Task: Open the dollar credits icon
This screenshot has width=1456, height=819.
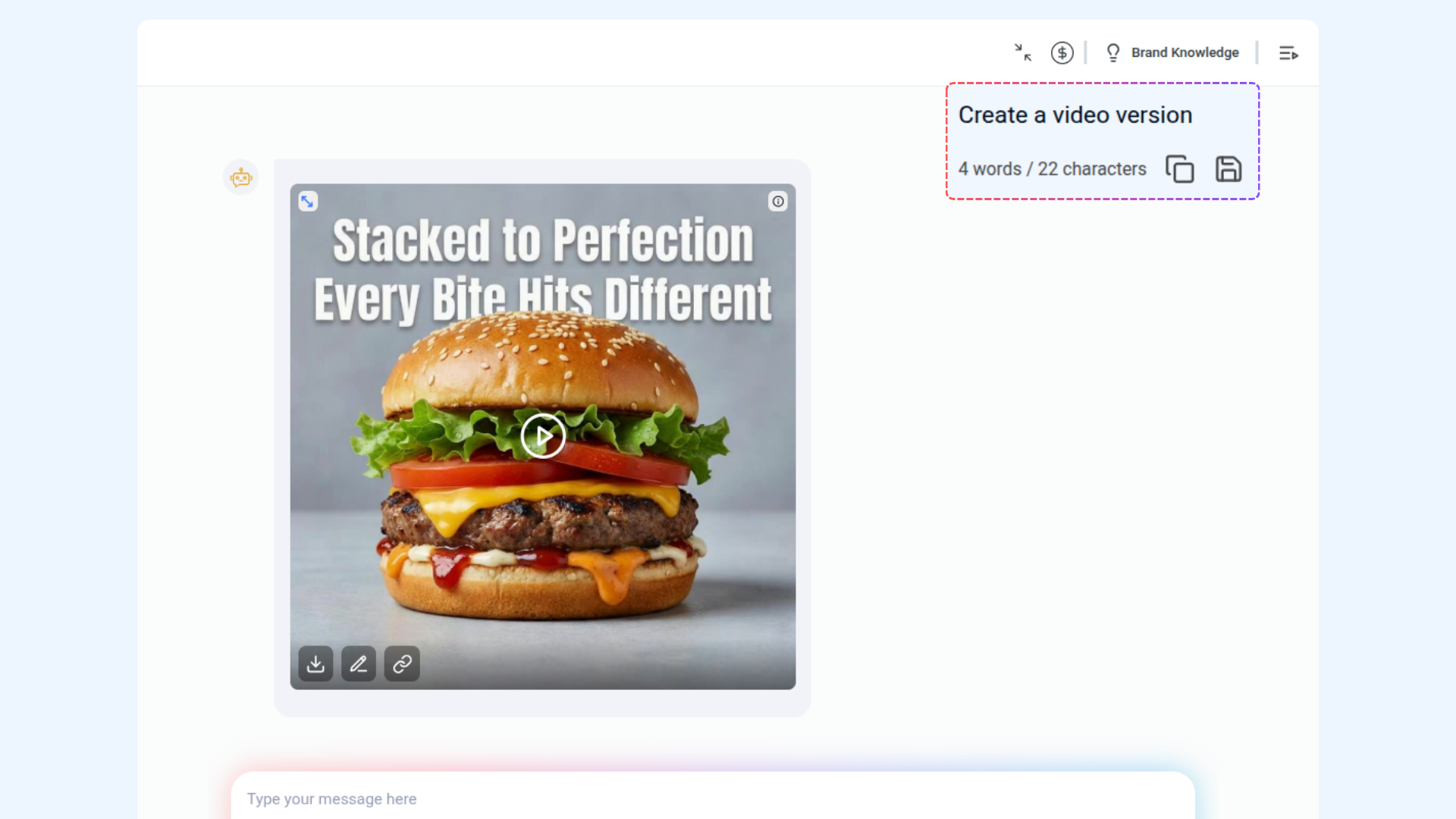Action: [1062, 52]
